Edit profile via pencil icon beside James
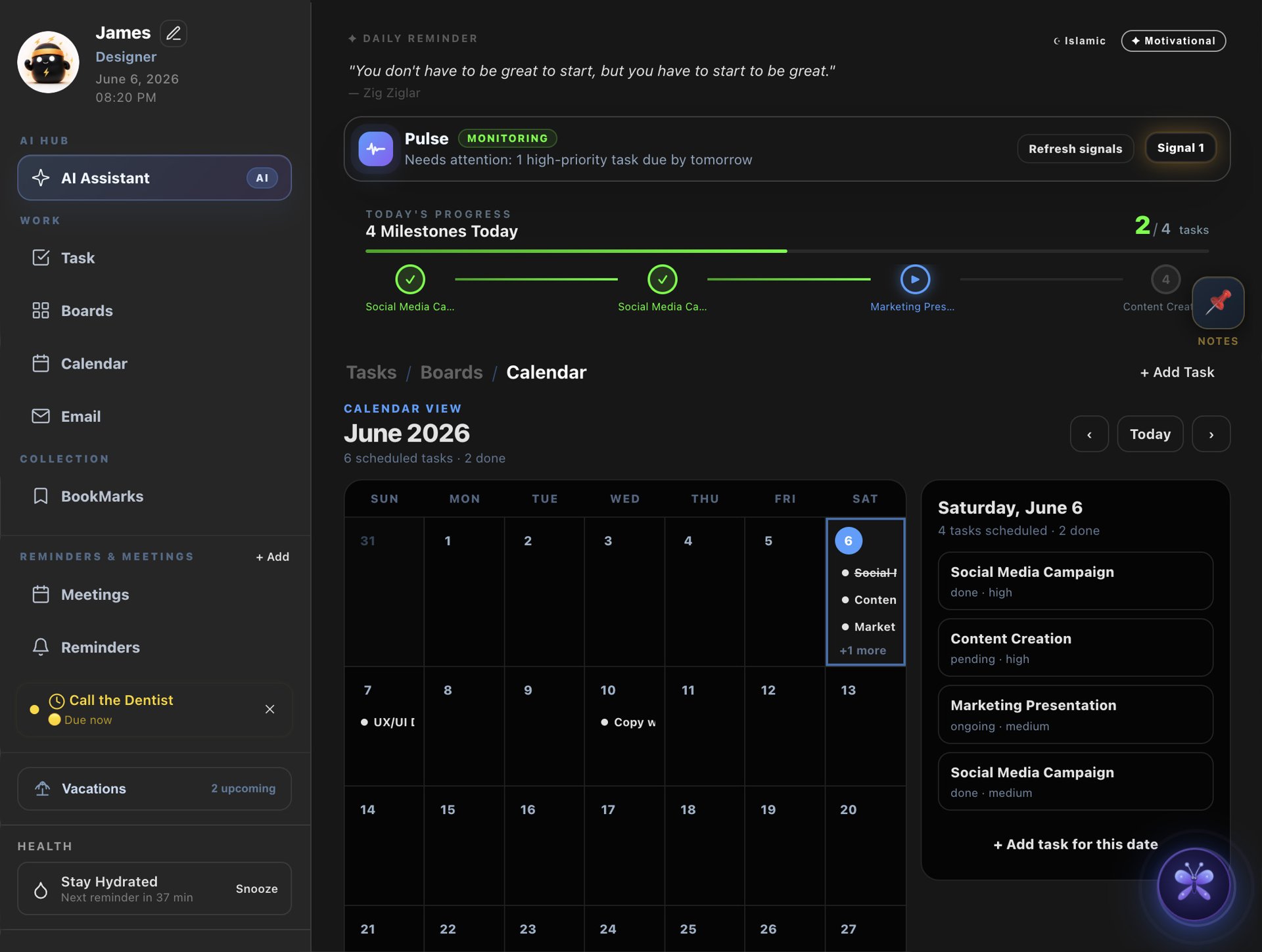The image size is (1262, 952). pyautogui.click(x=174, y=33)
